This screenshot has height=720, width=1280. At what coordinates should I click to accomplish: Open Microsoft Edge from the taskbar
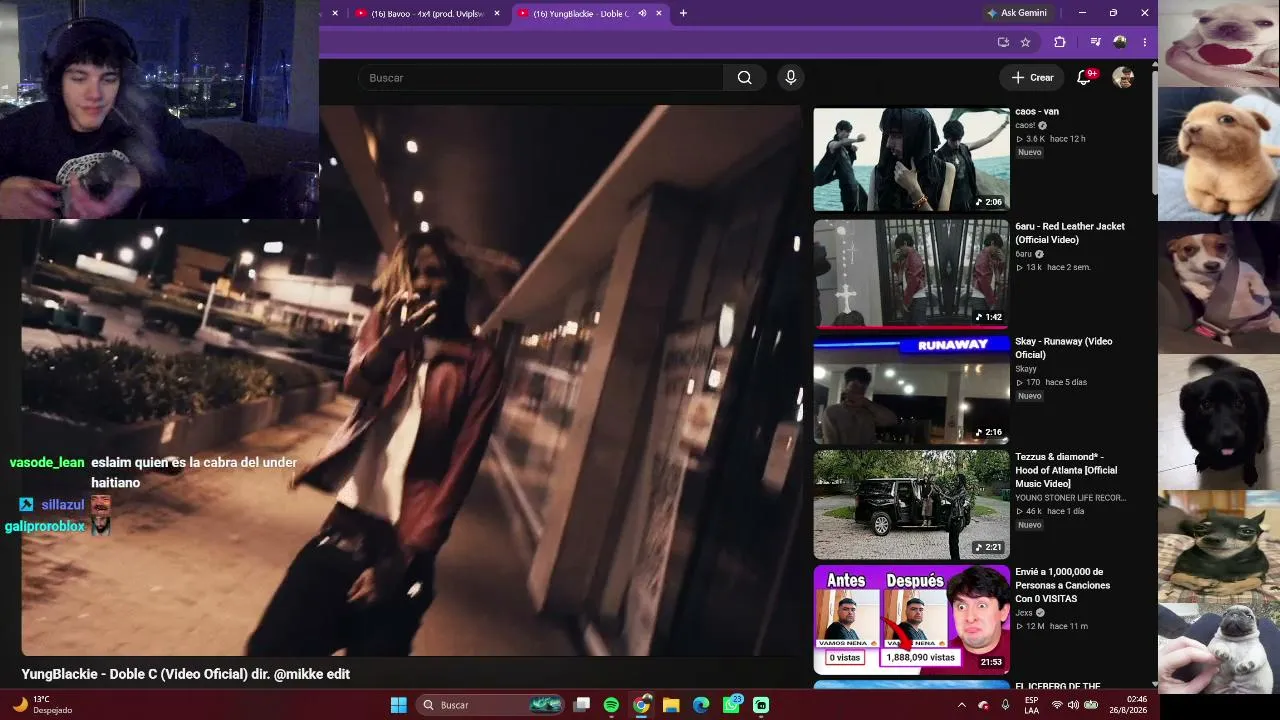701,705
